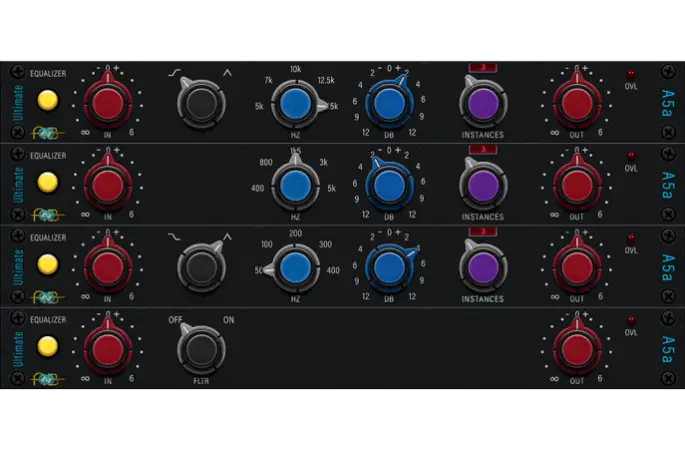Click the blue HZ knob with the 10k scale
Image resolution: width=685 pixels, height=450 pixels.
[x=294, y=103]
